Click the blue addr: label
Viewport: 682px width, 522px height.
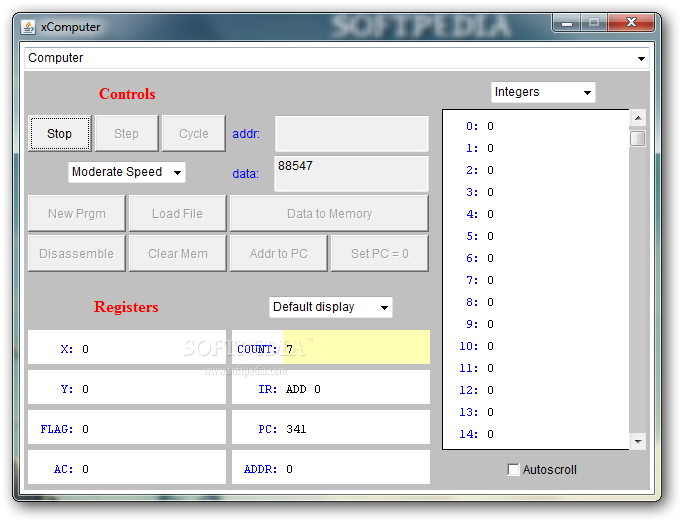click(246, 134)
